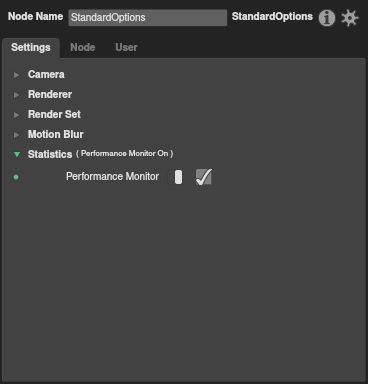Screen dimensions: 368x384
Task: Click the StandardOptions label beside the info icon
Action: [272, 17]
